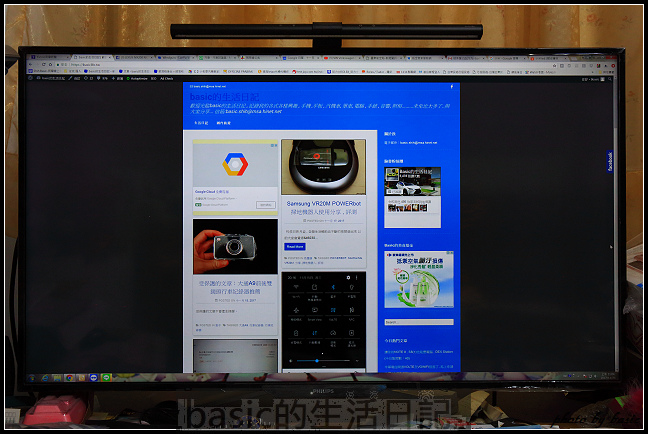This screenshot has height=434, width=648.
Task: Open Chrome from the taskbar
Action: (69, 378)
